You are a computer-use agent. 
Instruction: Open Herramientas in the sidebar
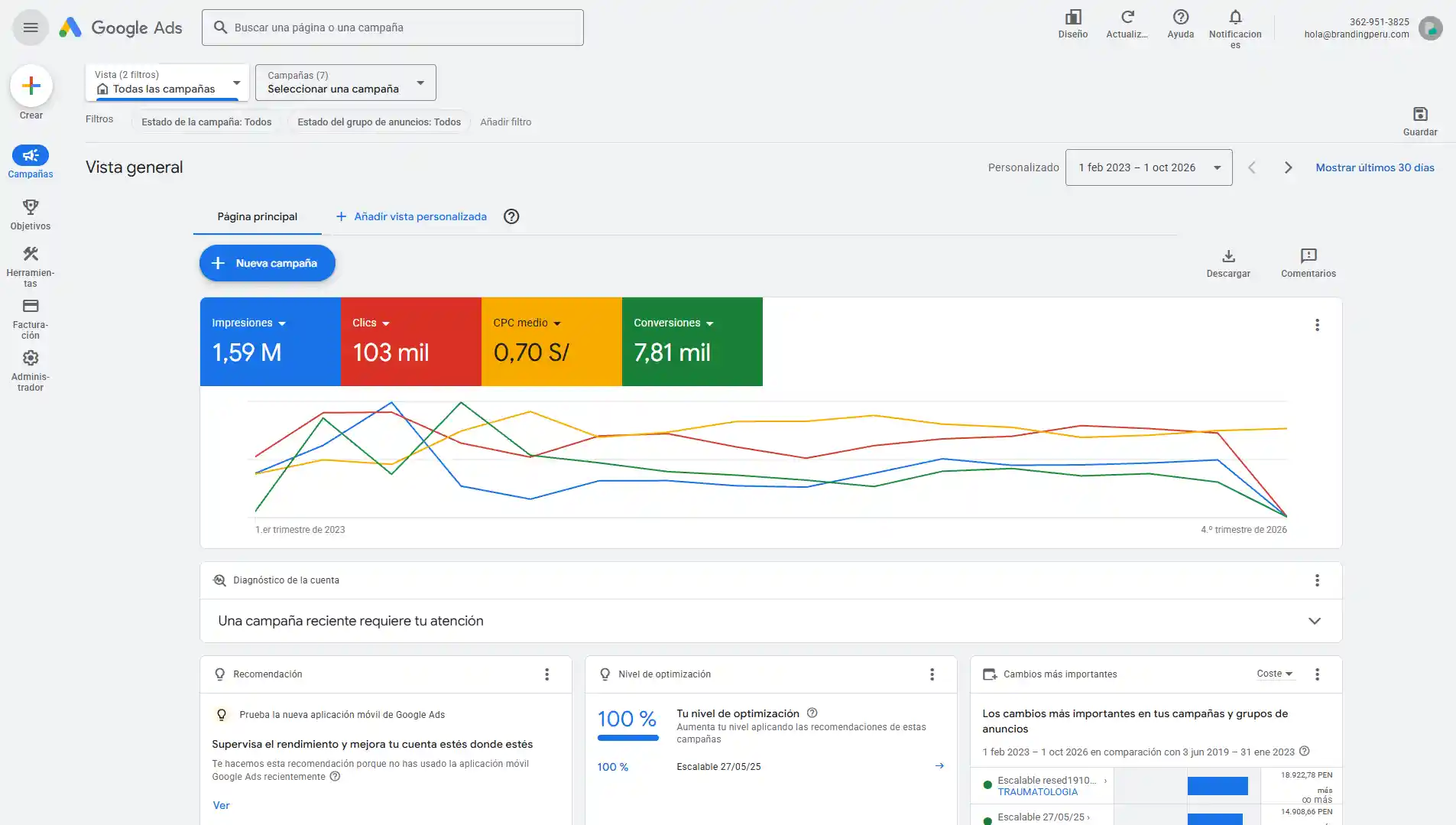[31, 266]
